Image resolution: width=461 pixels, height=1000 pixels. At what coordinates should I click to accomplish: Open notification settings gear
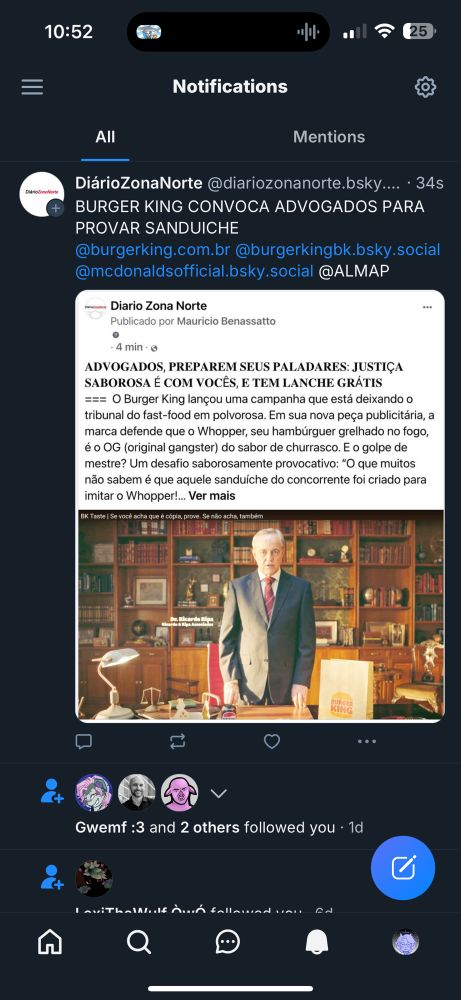[x=425, y=87]
